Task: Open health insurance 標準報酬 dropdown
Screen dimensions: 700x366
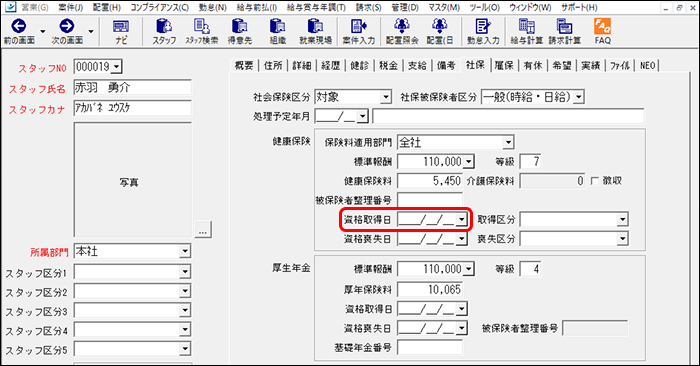Action: pyautogui.click(x=468, y=162)
